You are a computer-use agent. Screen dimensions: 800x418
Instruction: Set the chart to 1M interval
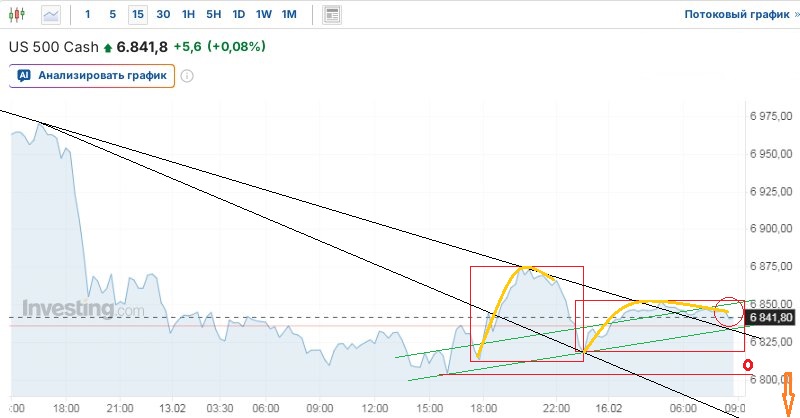click(289, 15)
